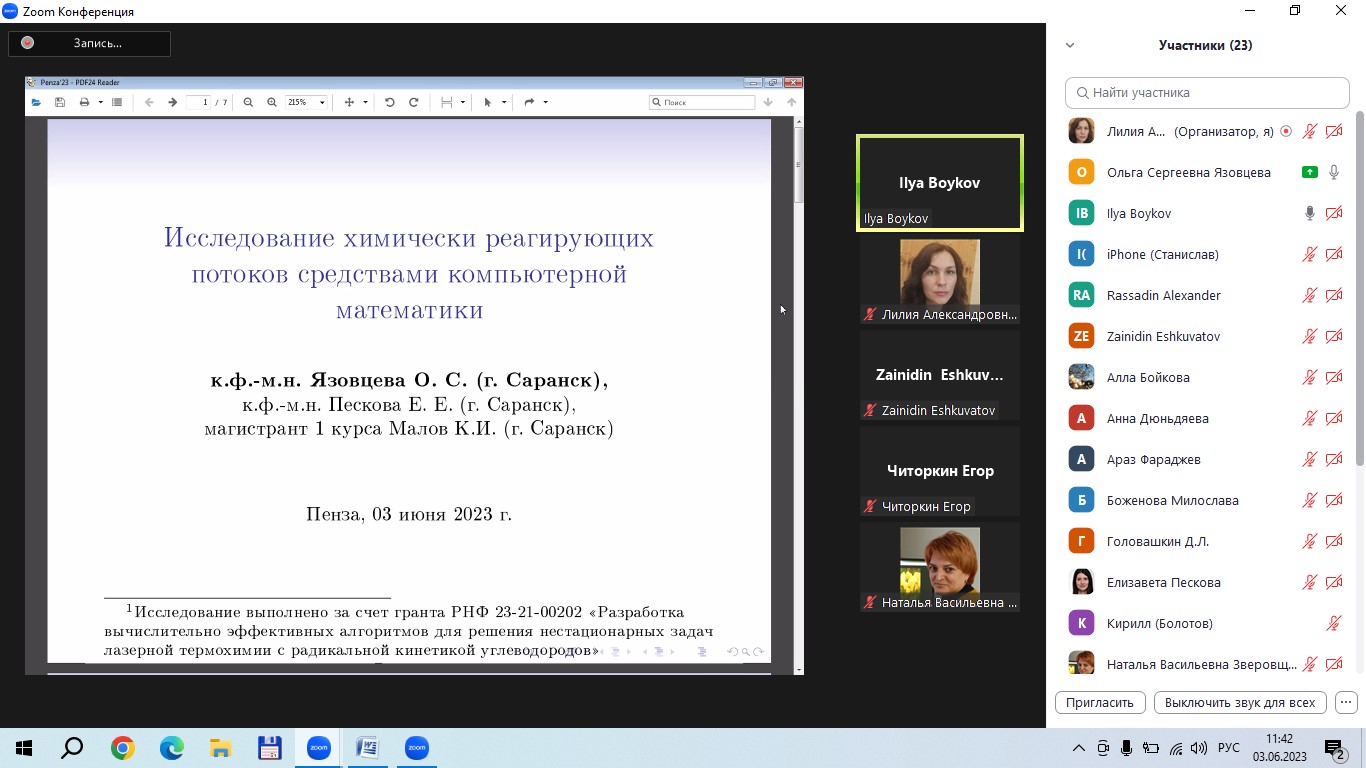Go to next page in PDF reader

click(172, 102)
